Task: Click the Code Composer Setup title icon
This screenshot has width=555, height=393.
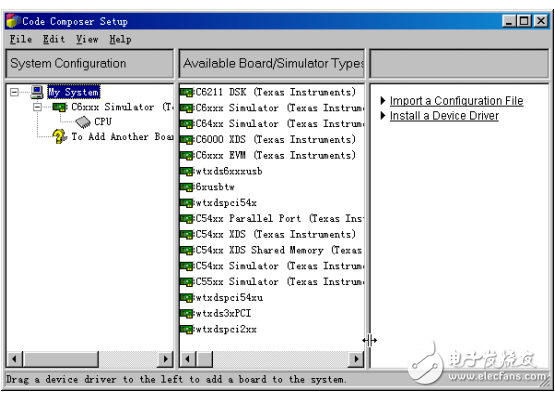Action: coord(13,21)
